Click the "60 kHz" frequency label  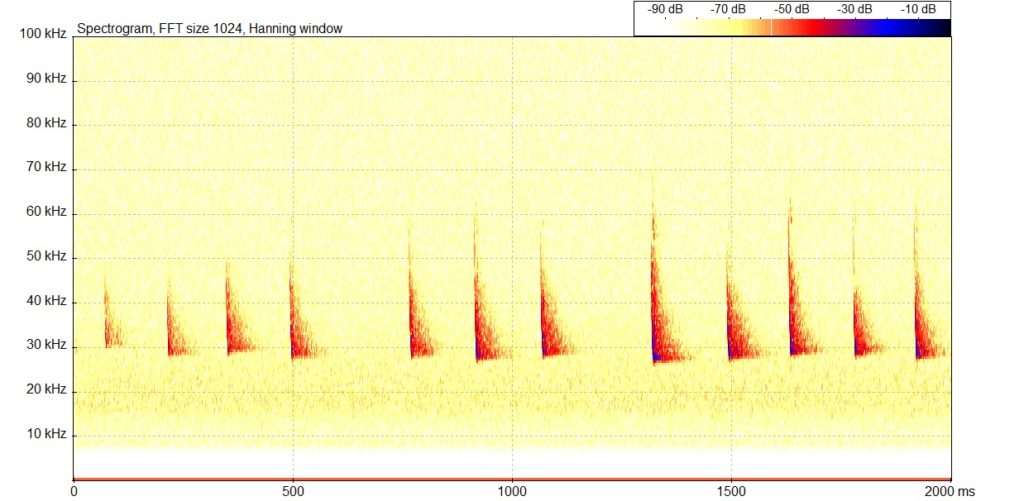click(46, 212)
